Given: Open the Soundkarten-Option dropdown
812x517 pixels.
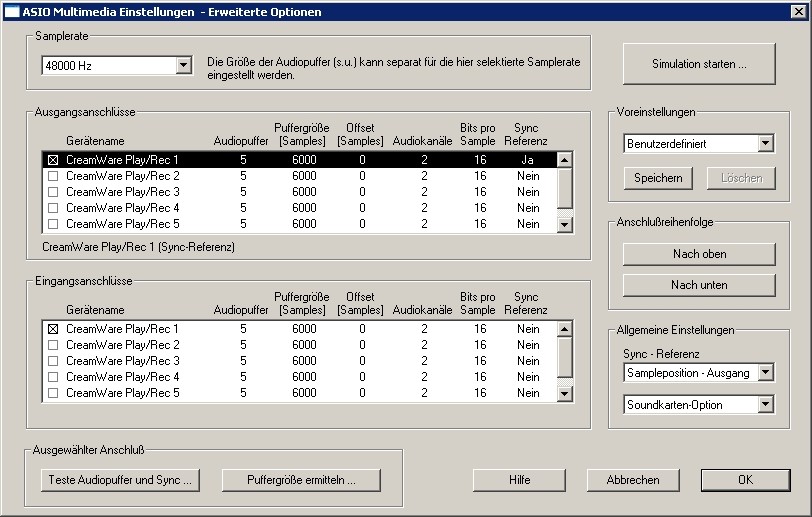Looking at the screenshot, I should click(765, 405).
